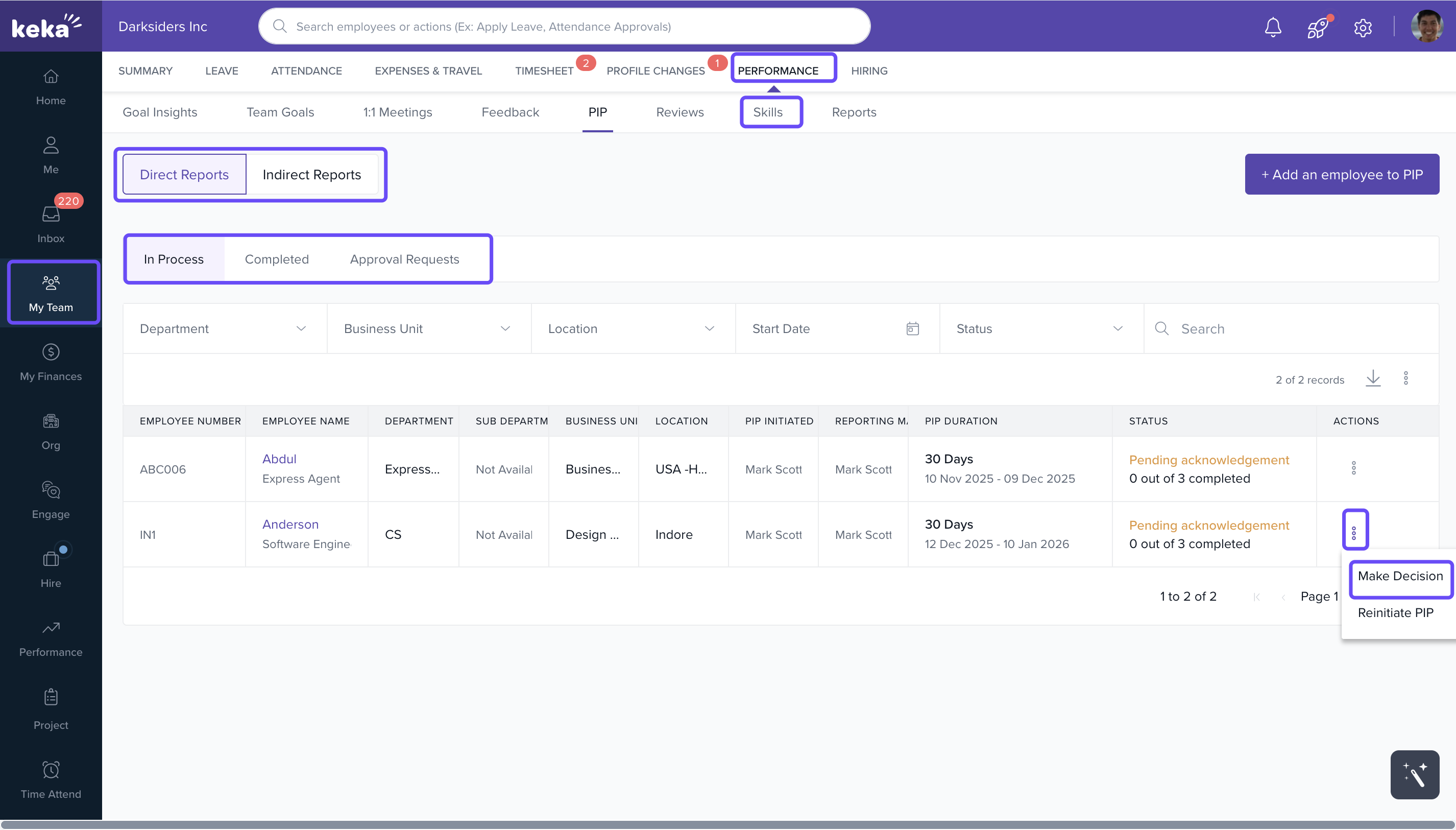Screen dimensions: 1456x830
Task: Open actions menu for Abdul's row
Action: 1353,468
